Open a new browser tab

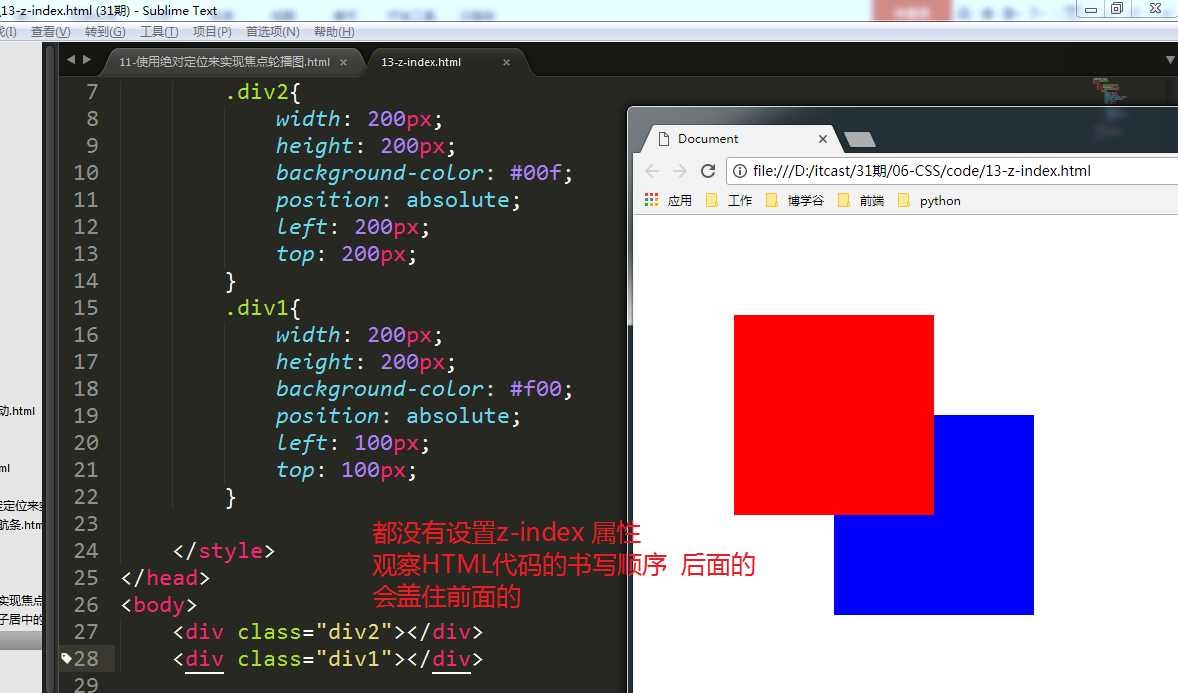click(859, 140)
